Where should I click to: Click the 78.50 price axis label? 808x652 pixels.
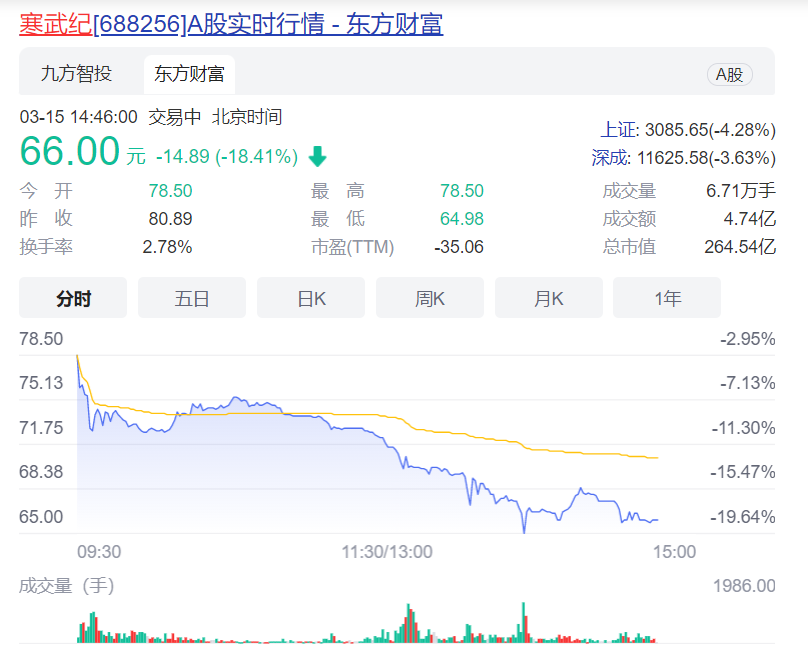pos(41,339)
